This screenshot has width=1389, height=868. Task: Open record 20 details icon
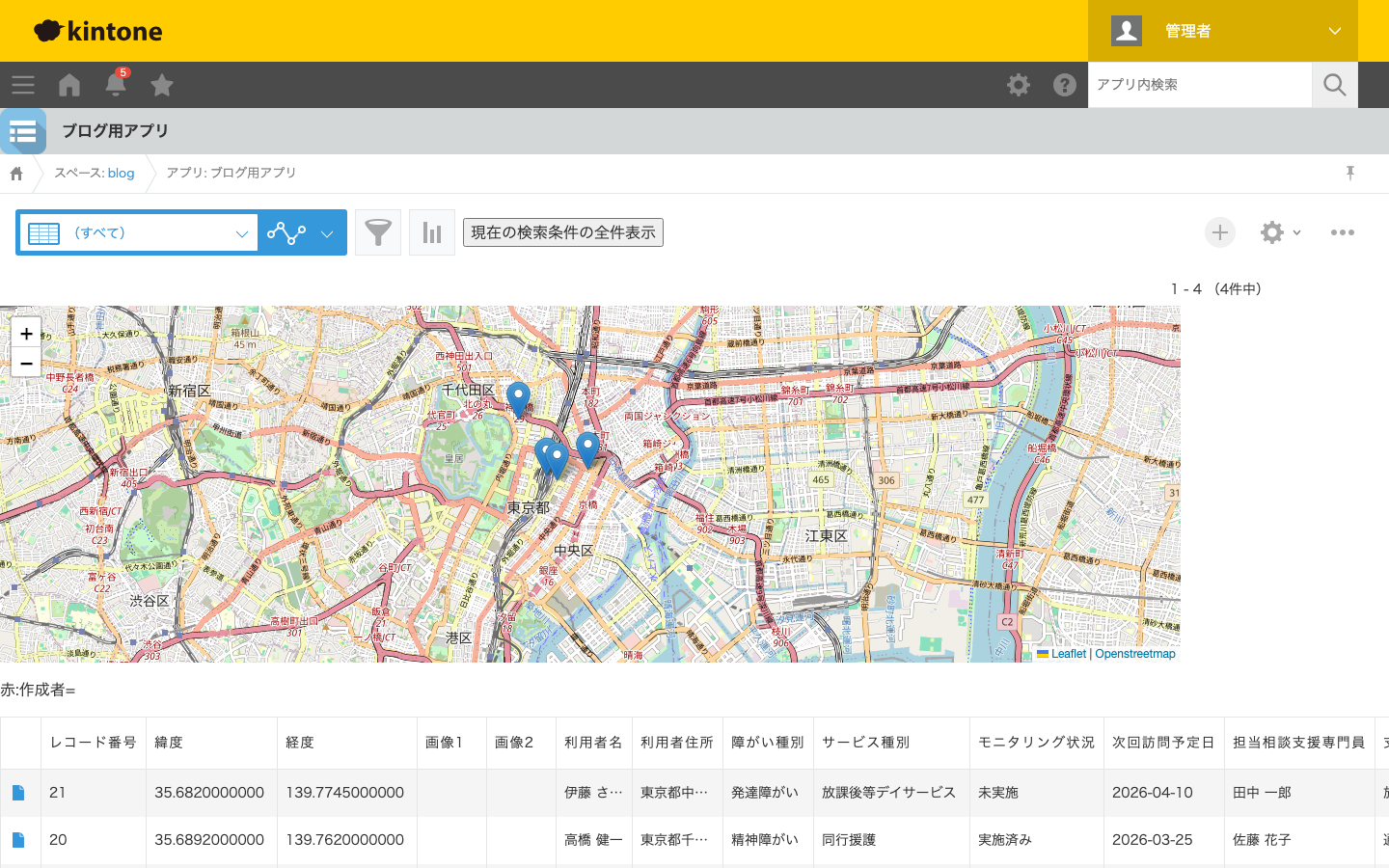(18, 840)
